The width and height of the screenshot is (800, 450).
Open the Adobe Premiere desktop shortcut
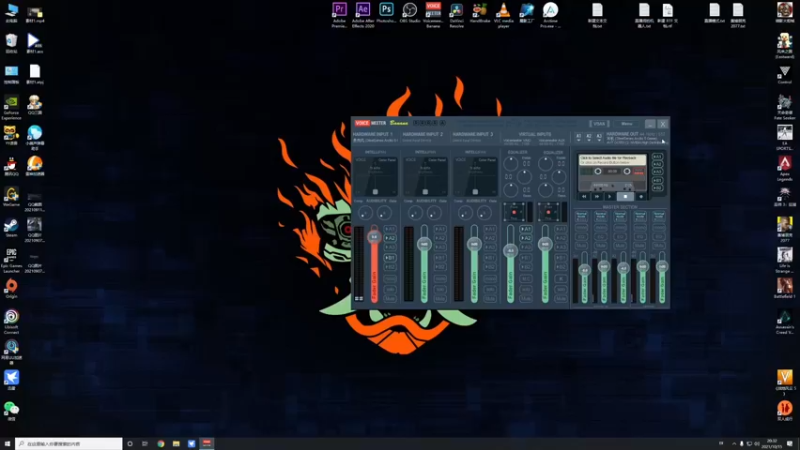[339, 14]
